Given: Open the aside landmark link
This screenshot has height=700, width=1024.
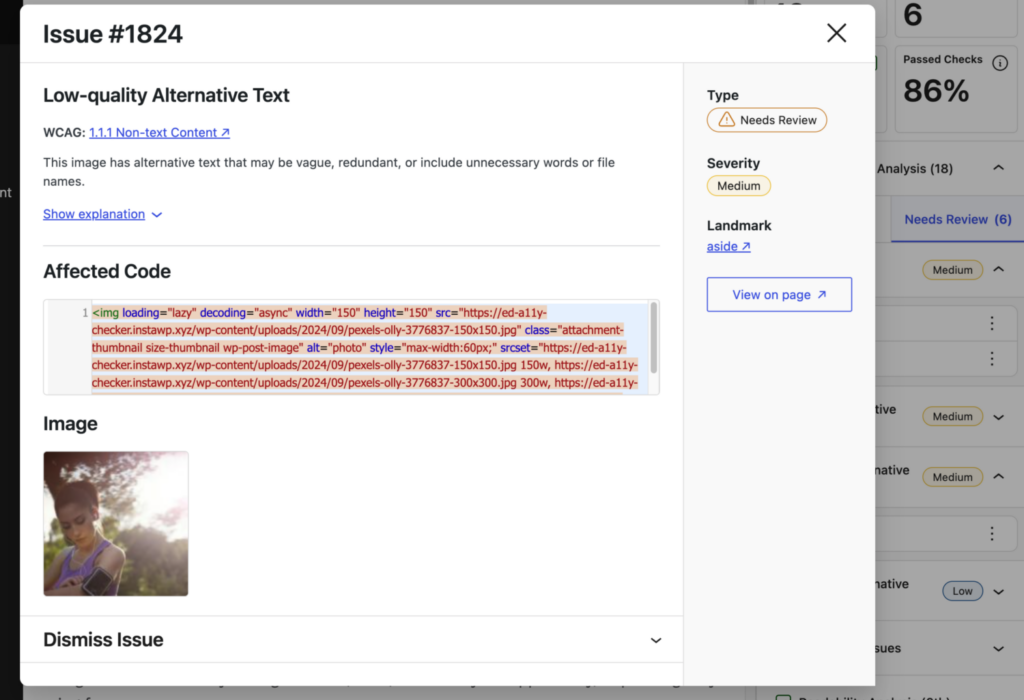Looking at the screenshot, I should (x=725, y=246).
